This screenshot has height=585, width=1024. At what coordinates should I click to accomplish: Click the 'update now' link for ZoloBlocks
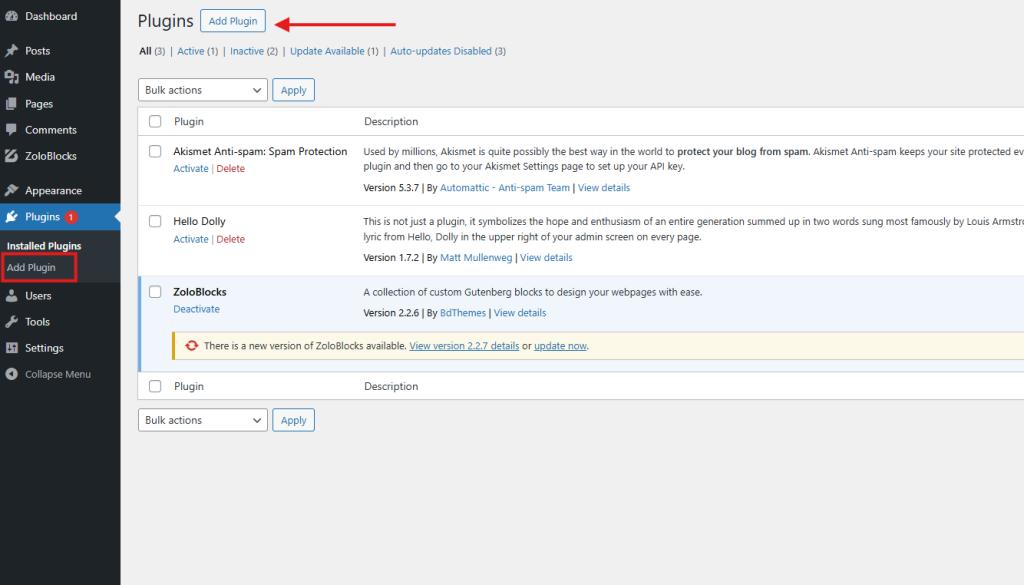point(560,346)
